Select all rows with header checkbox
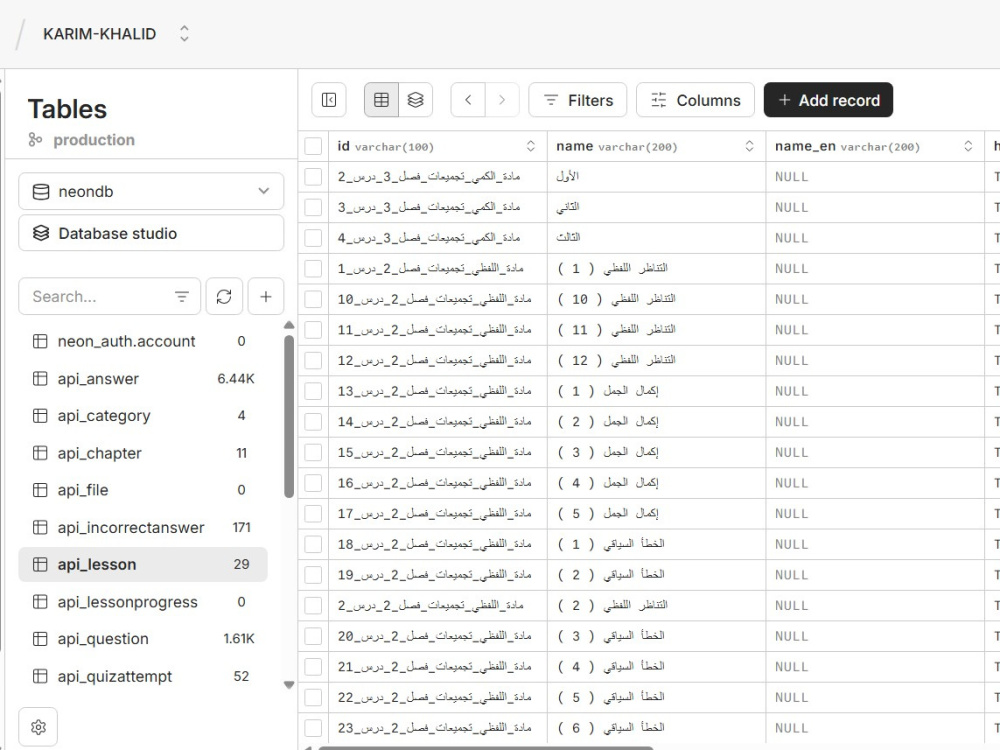The image size is (1000, 750). [x=313, y=146]
